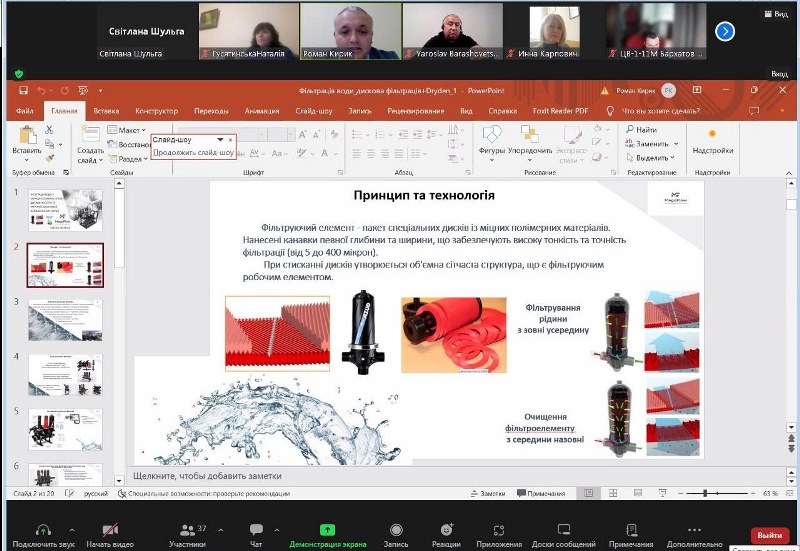The image size is (800, 551).
Task: Open the Конструктор ribbon tab
Action: pyautogui.click(x=157, y=111)
